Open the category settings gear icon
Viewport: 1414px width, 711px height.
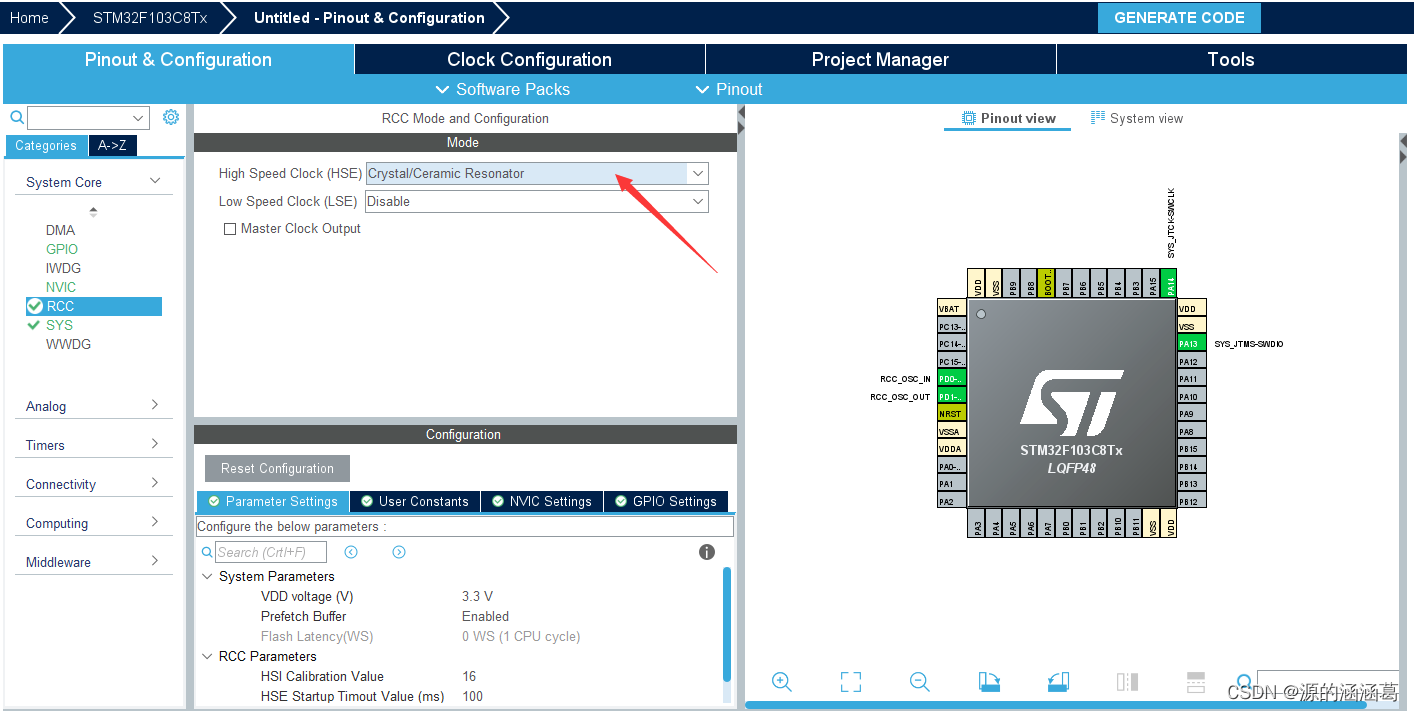click(171, 117)
